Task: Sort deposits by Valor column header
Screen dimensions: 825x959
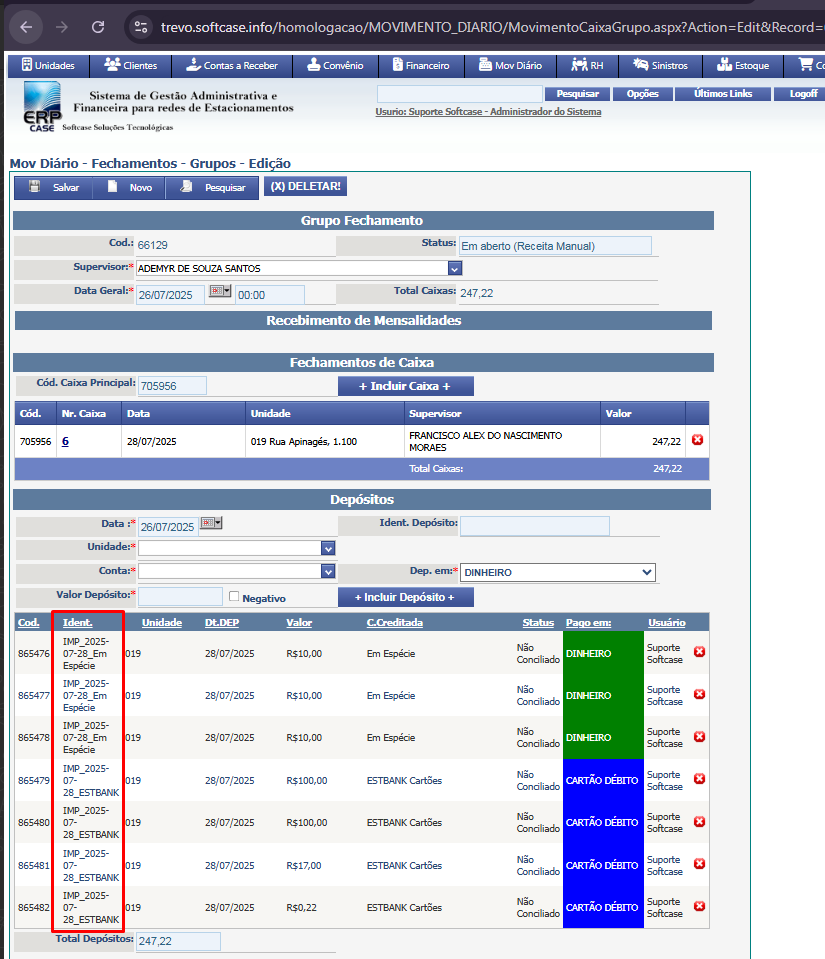Action: click(x=299, y=623)
